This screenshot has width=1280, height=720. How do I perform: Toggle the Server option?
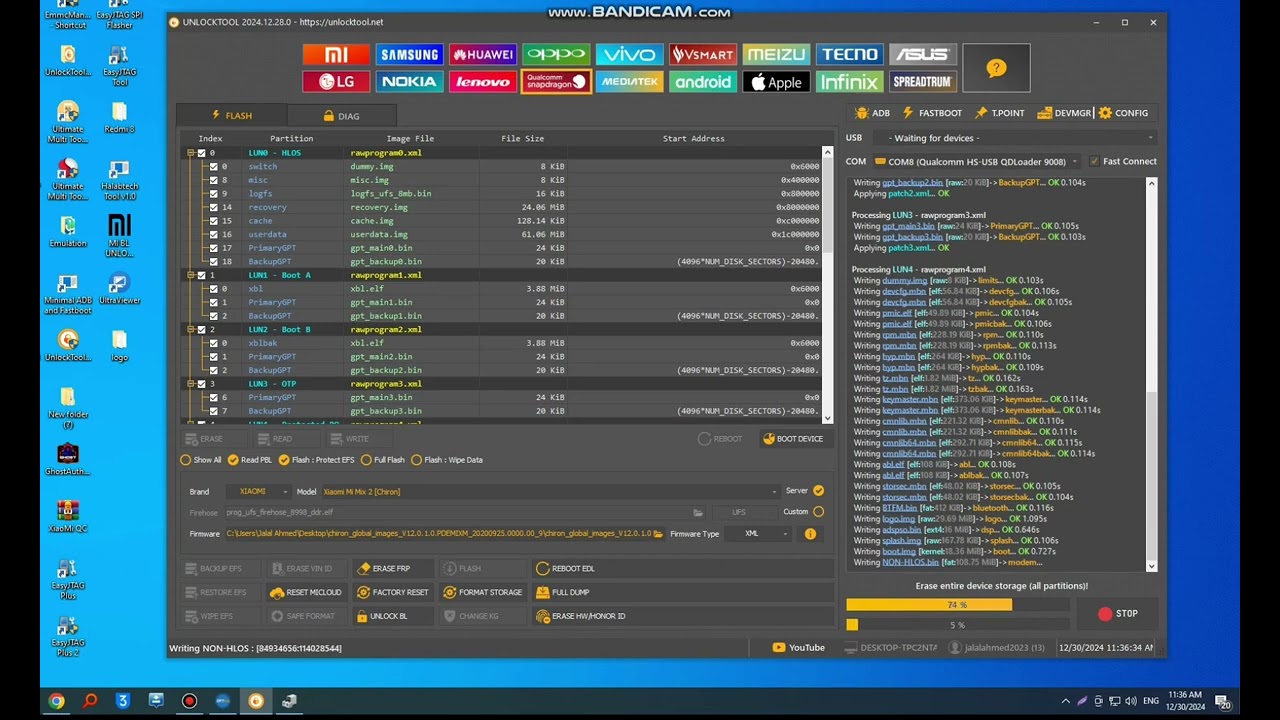click(819, 491)
